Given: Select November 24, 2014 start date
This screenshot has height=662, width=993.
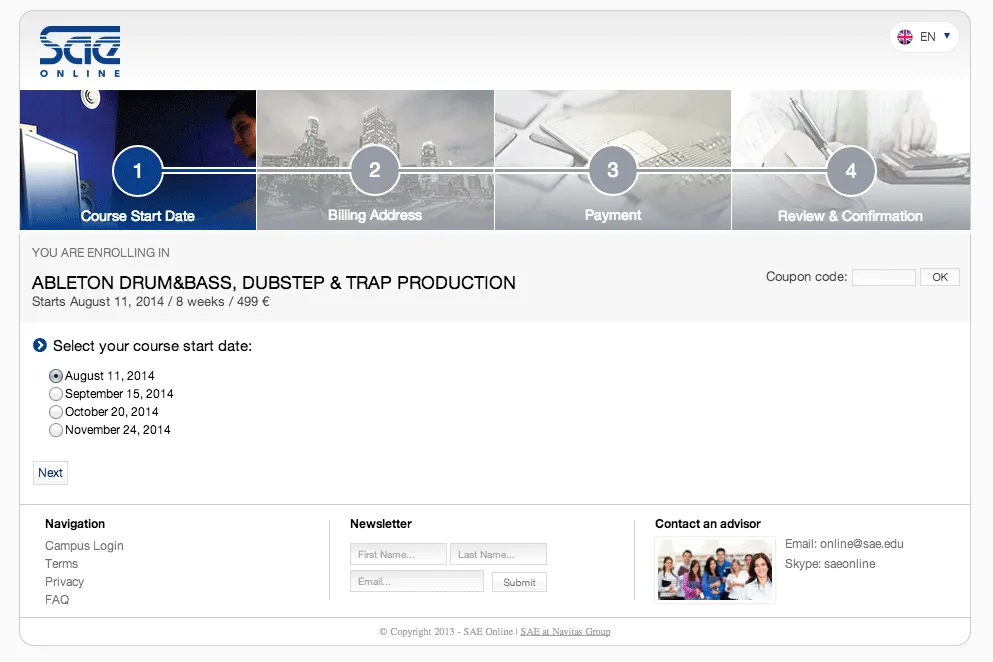Looking at the screenshot, I should [56, 430].
